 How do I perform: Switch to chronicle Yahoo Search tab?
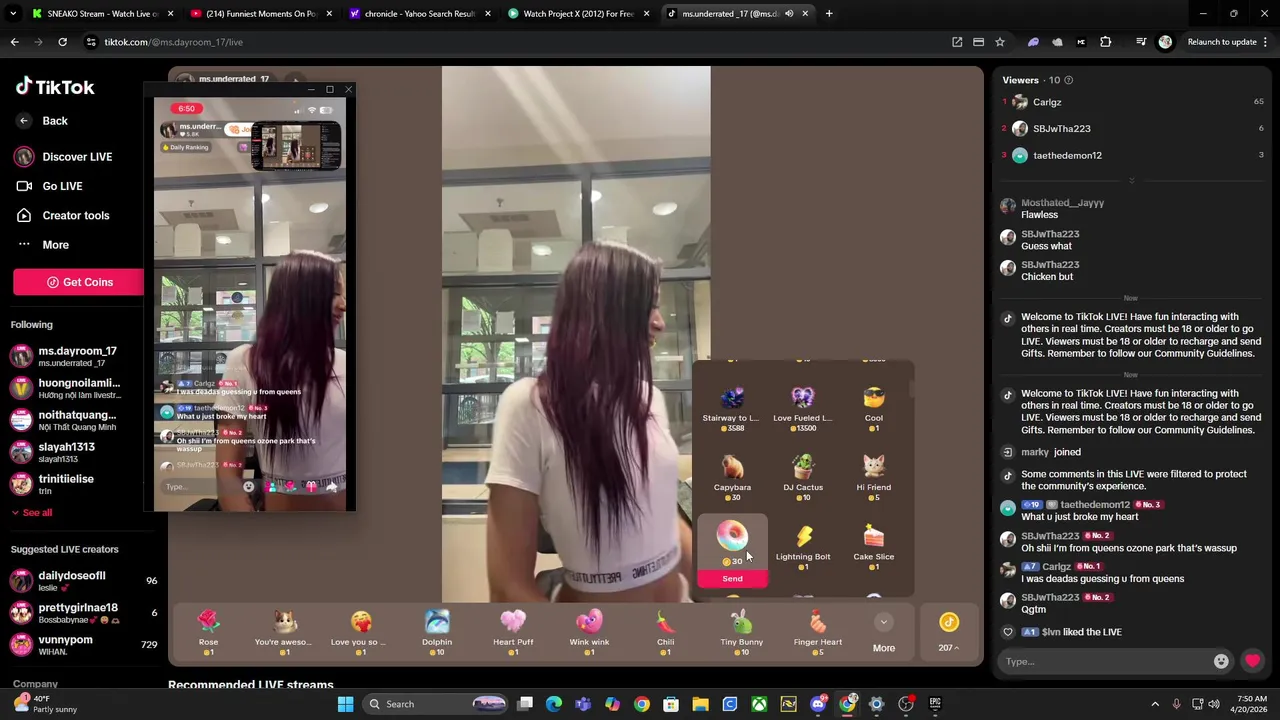click(x=419, y=14)
